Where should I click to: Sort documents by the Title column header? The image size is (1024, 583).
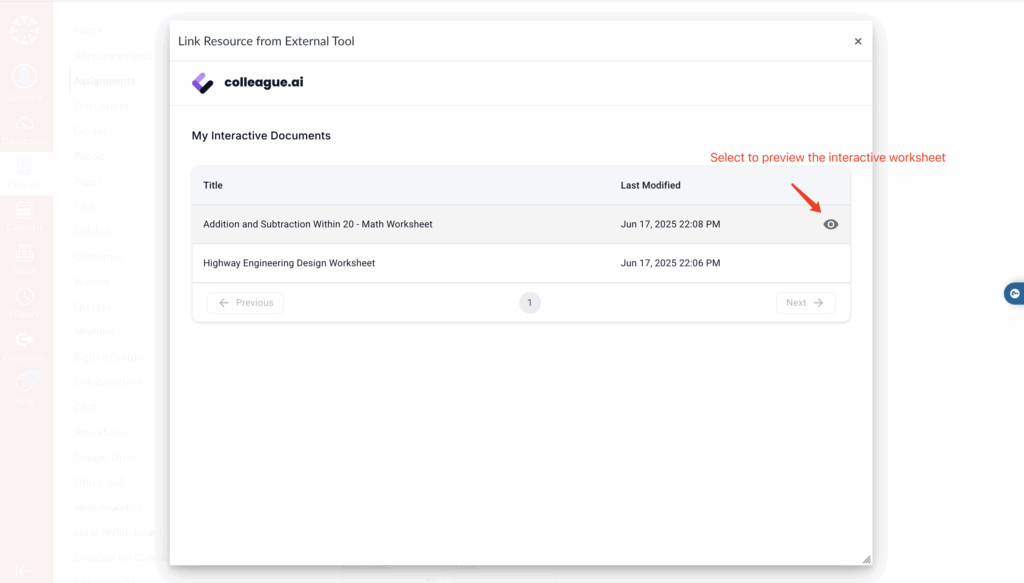click(x=213, y=186)
